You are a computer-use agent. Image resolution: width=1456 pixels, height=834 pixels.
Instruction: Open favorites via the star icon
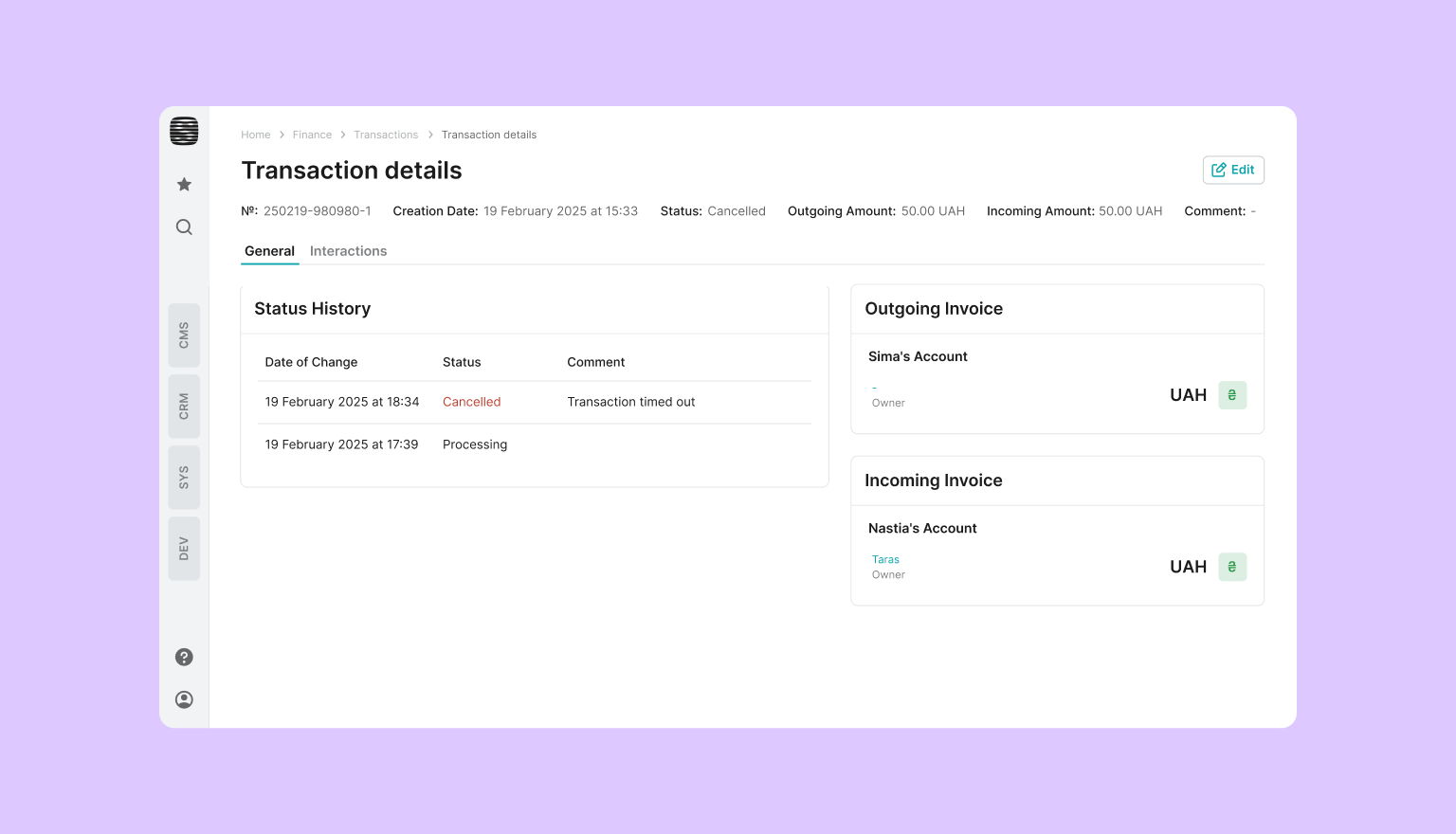184,184
